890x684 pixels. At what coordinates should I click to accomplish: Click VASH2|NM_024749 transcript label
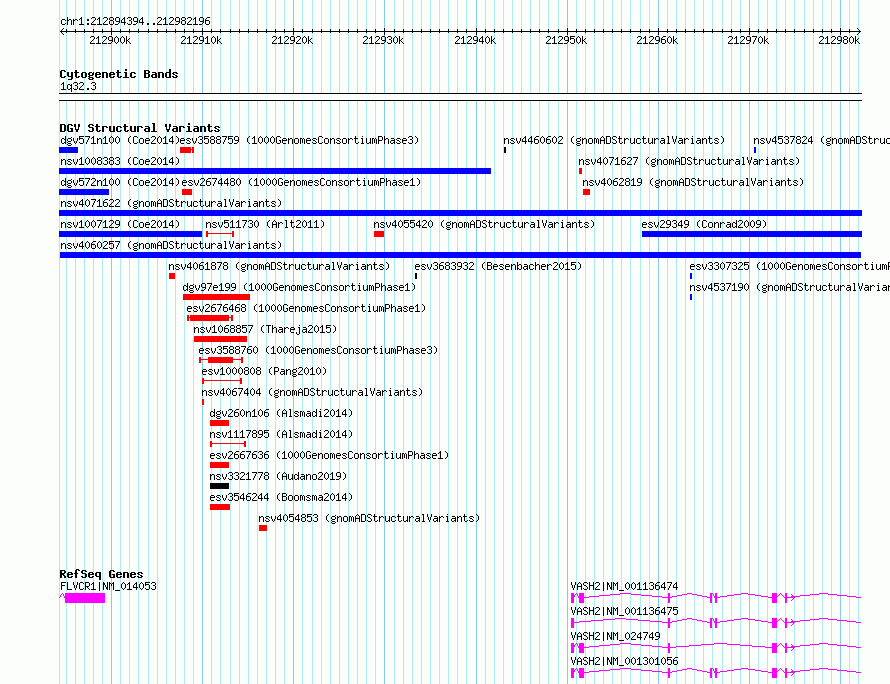click(615, 636)
